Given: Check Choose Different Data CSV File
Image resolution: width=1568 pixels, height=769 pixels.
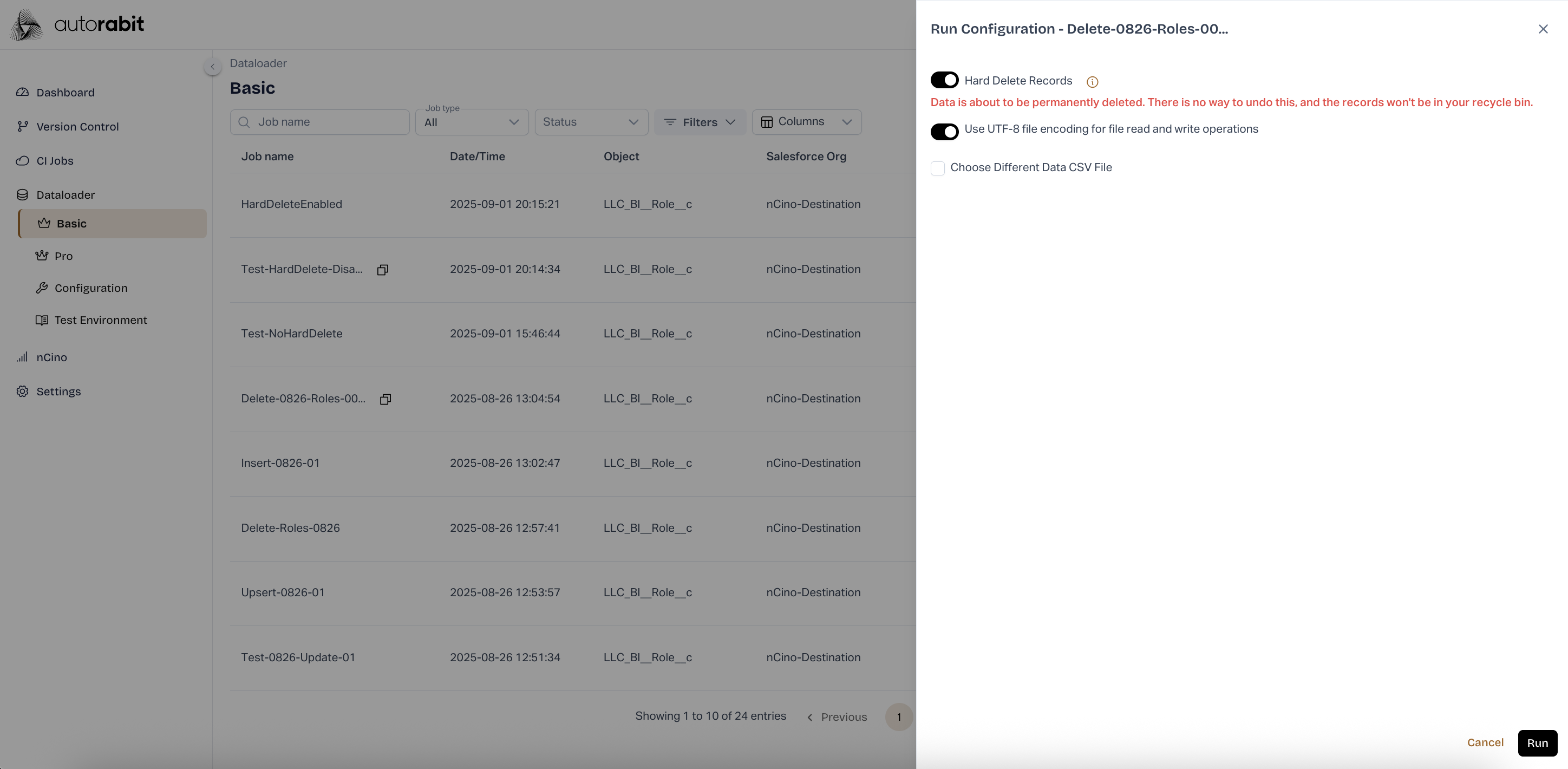Looking at the screenshot, I should coord(937,168).
